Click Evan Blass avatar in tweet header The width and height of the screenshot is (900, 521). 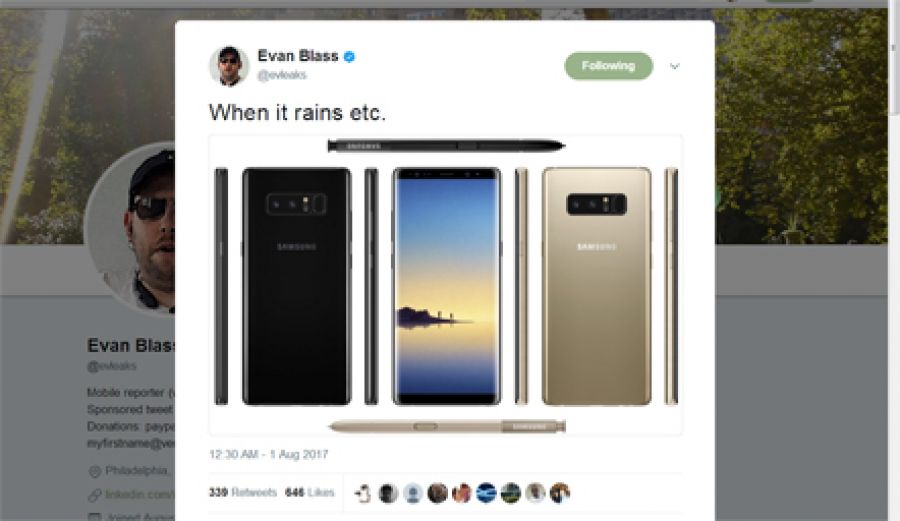[x=229, y=66]
